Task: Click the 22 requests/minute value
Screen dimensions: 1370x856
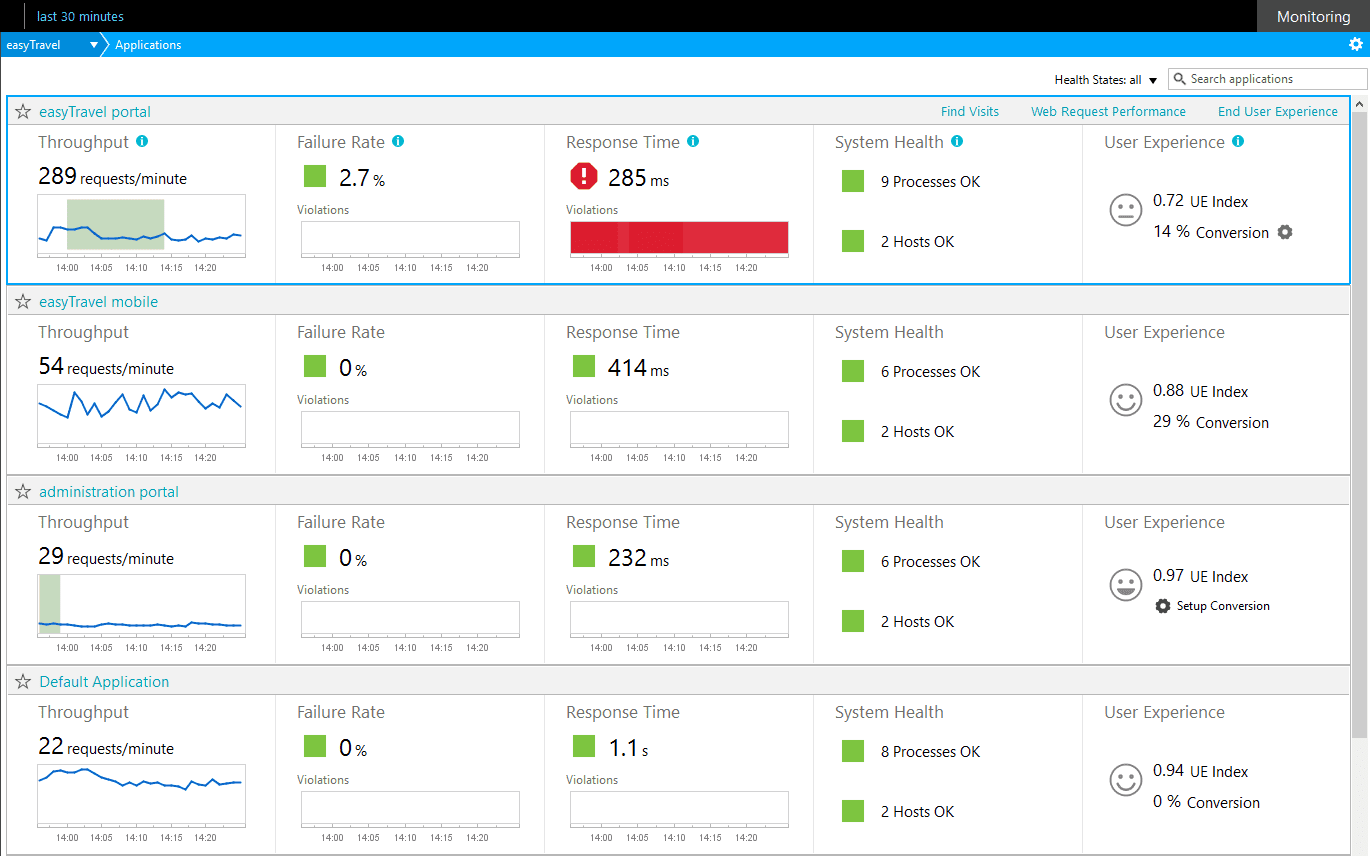Action: coord(106,747)
